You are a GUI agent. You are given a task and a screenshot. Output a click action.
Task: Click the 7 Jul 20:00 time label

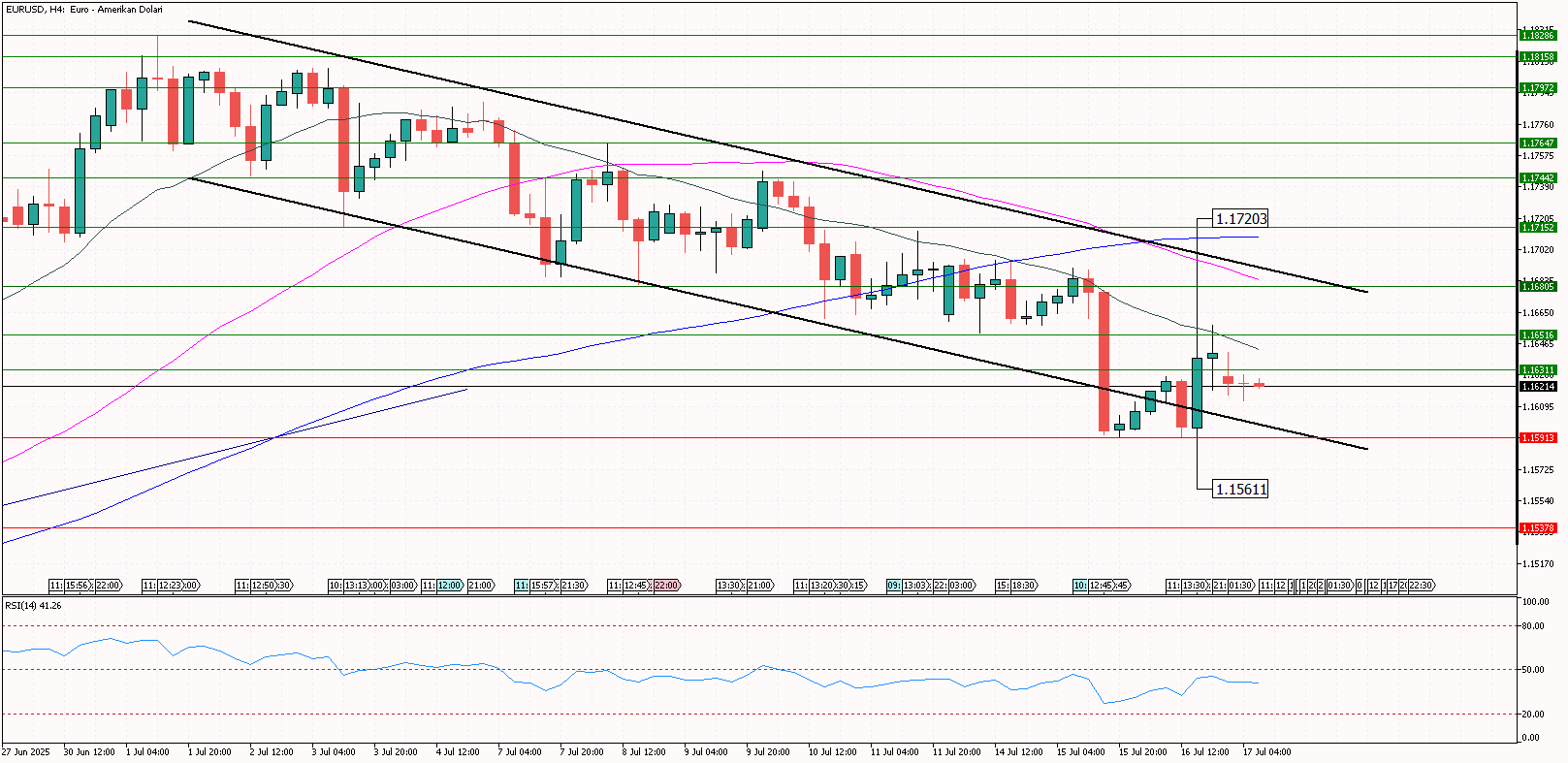582,752
